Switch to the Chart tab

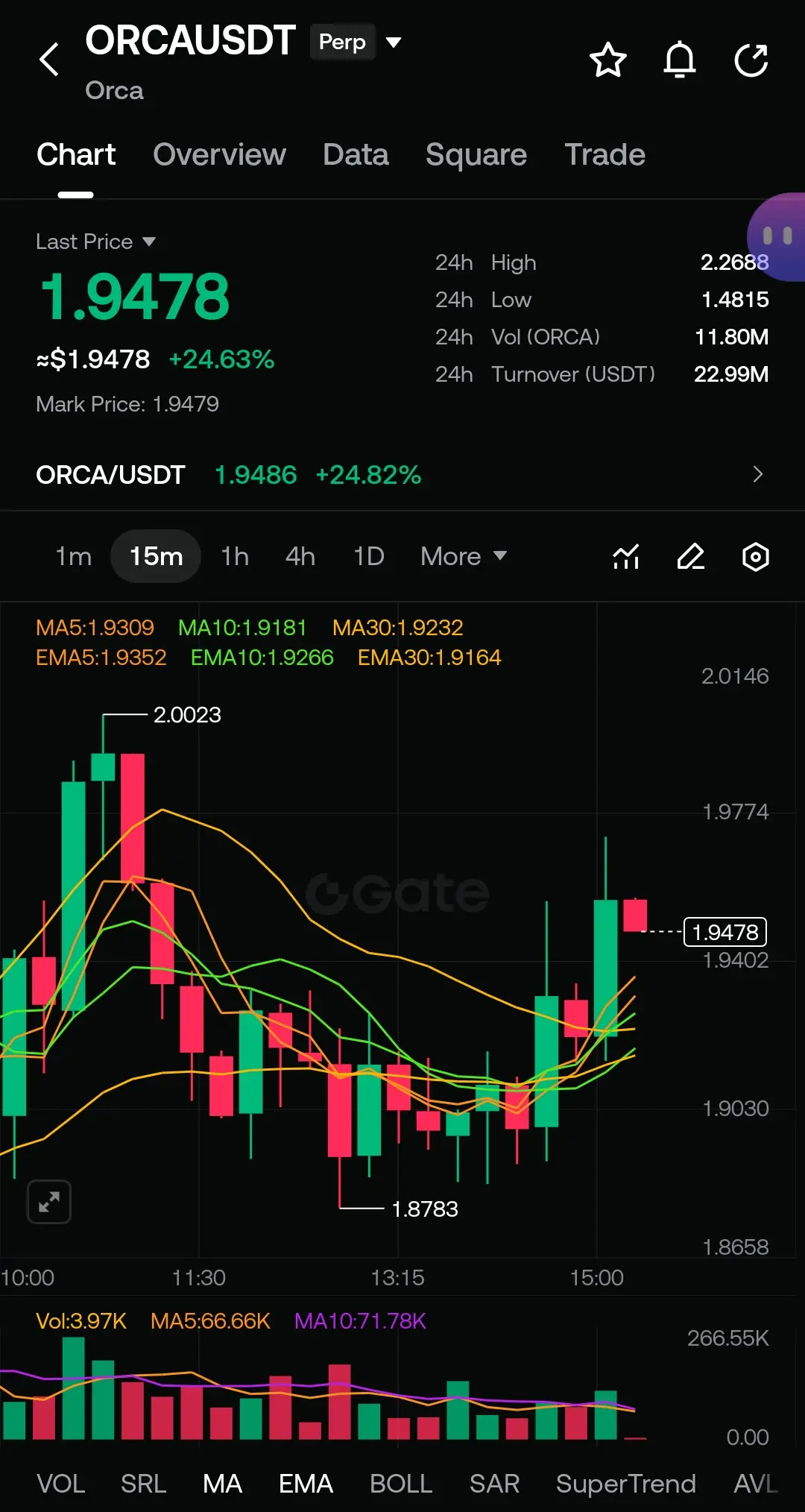click(76, 155)
